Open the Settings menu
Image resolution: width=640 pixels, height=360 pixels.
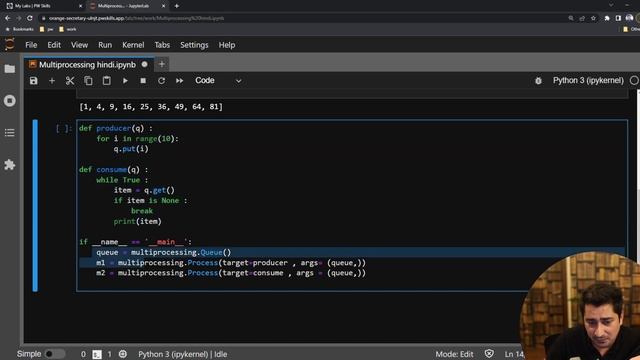194,45
